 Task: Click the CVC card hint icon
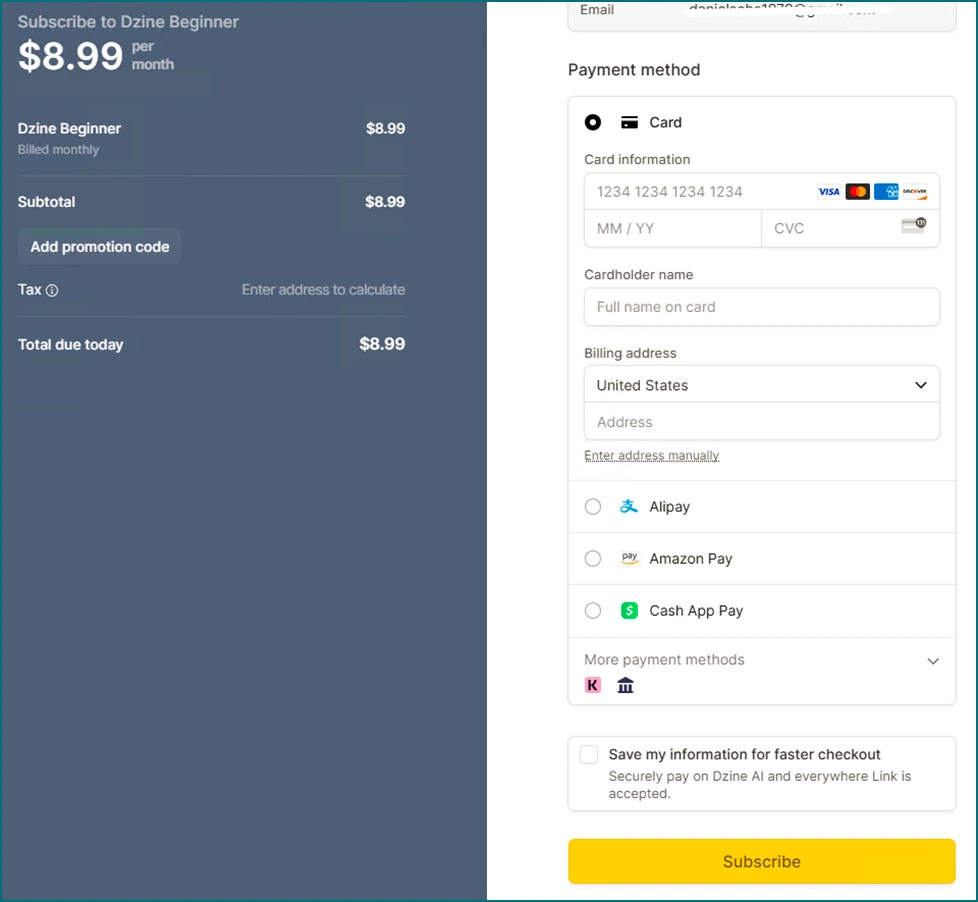tap(914, 225)
